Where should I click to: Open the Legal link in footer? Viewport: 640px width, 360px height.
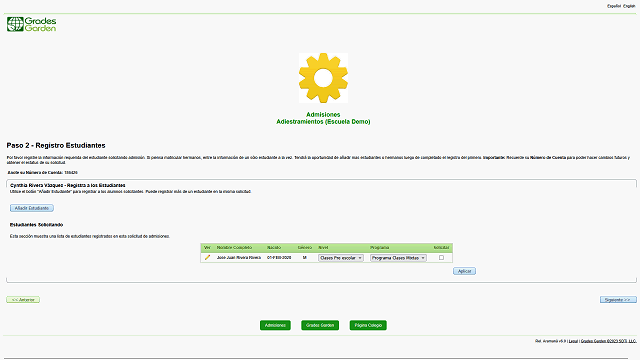point(573,341)
